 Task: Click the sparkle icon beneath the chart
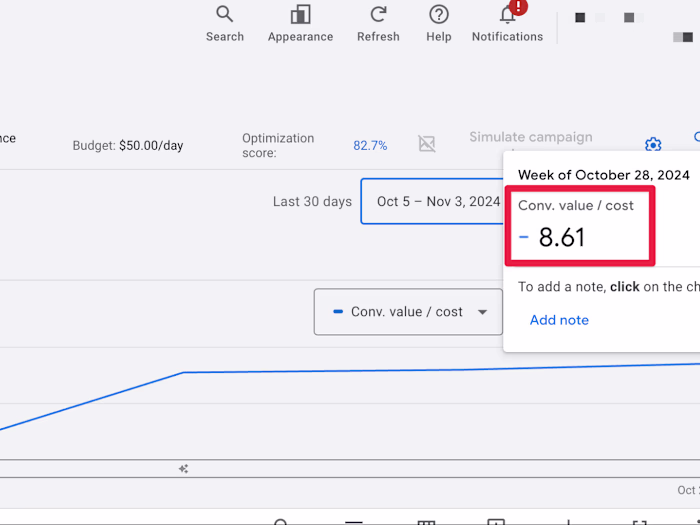coord(183,469)
